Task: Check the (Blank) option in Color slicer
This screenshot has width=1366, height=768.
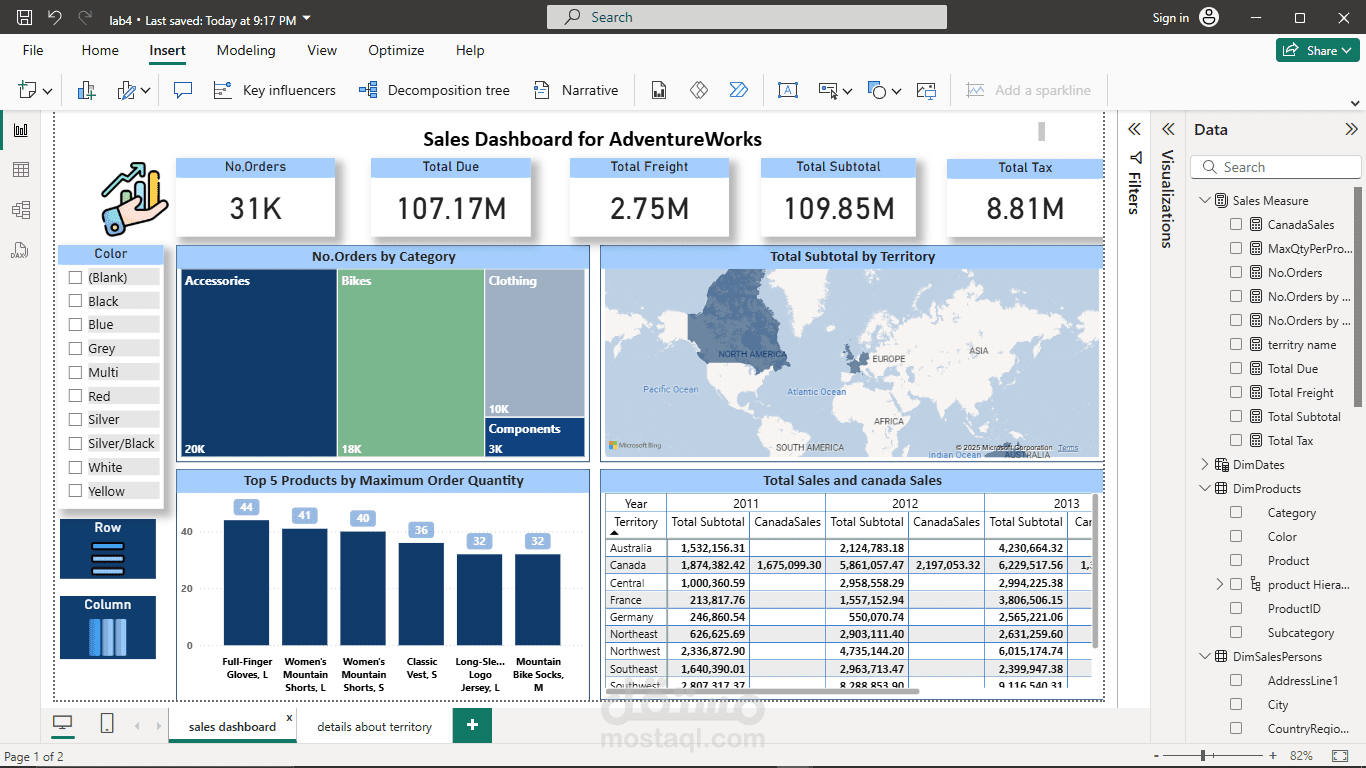Action: pyautogui.click(x=75, y=277)
